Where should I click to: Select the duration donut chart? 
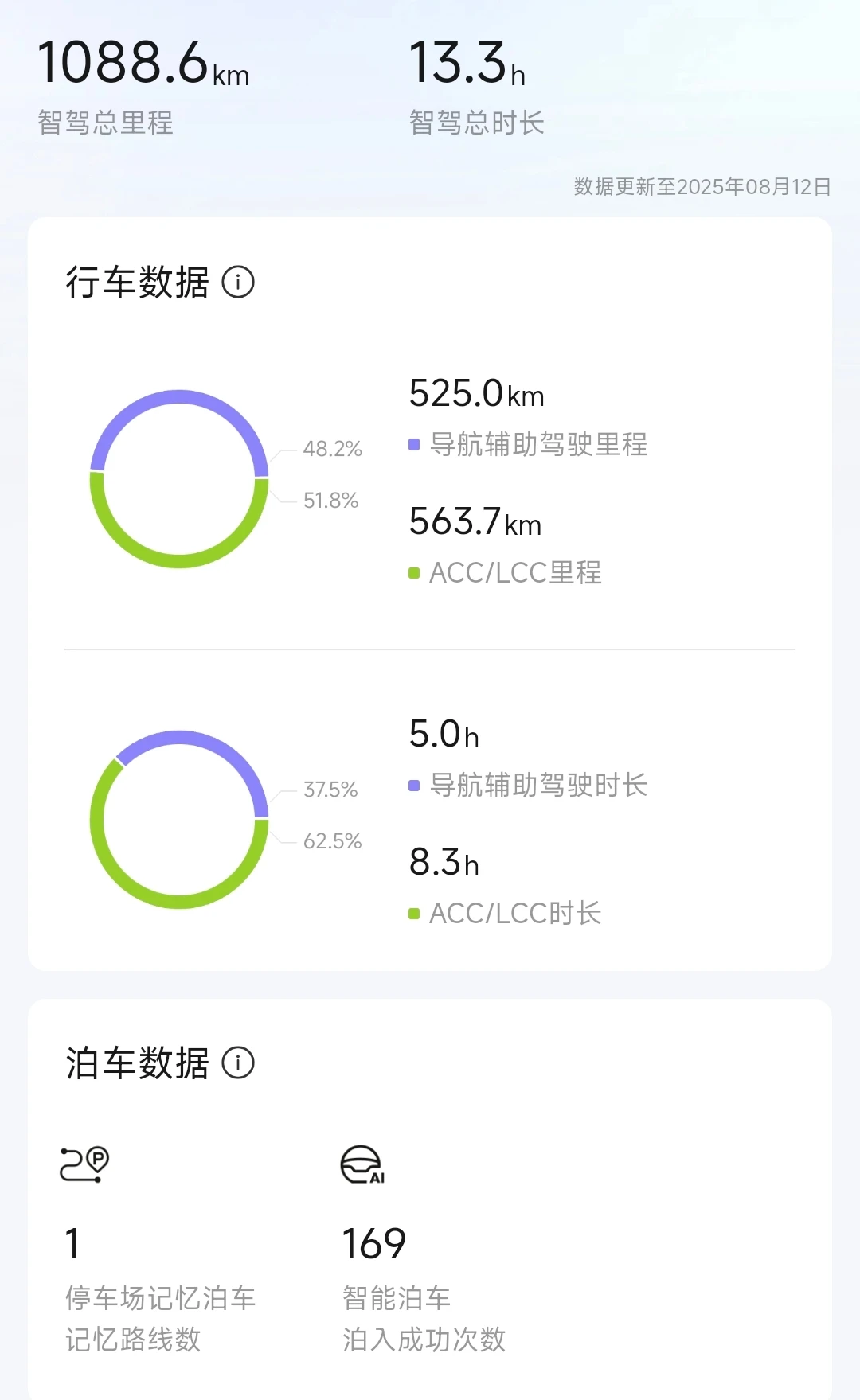(179, 820)
